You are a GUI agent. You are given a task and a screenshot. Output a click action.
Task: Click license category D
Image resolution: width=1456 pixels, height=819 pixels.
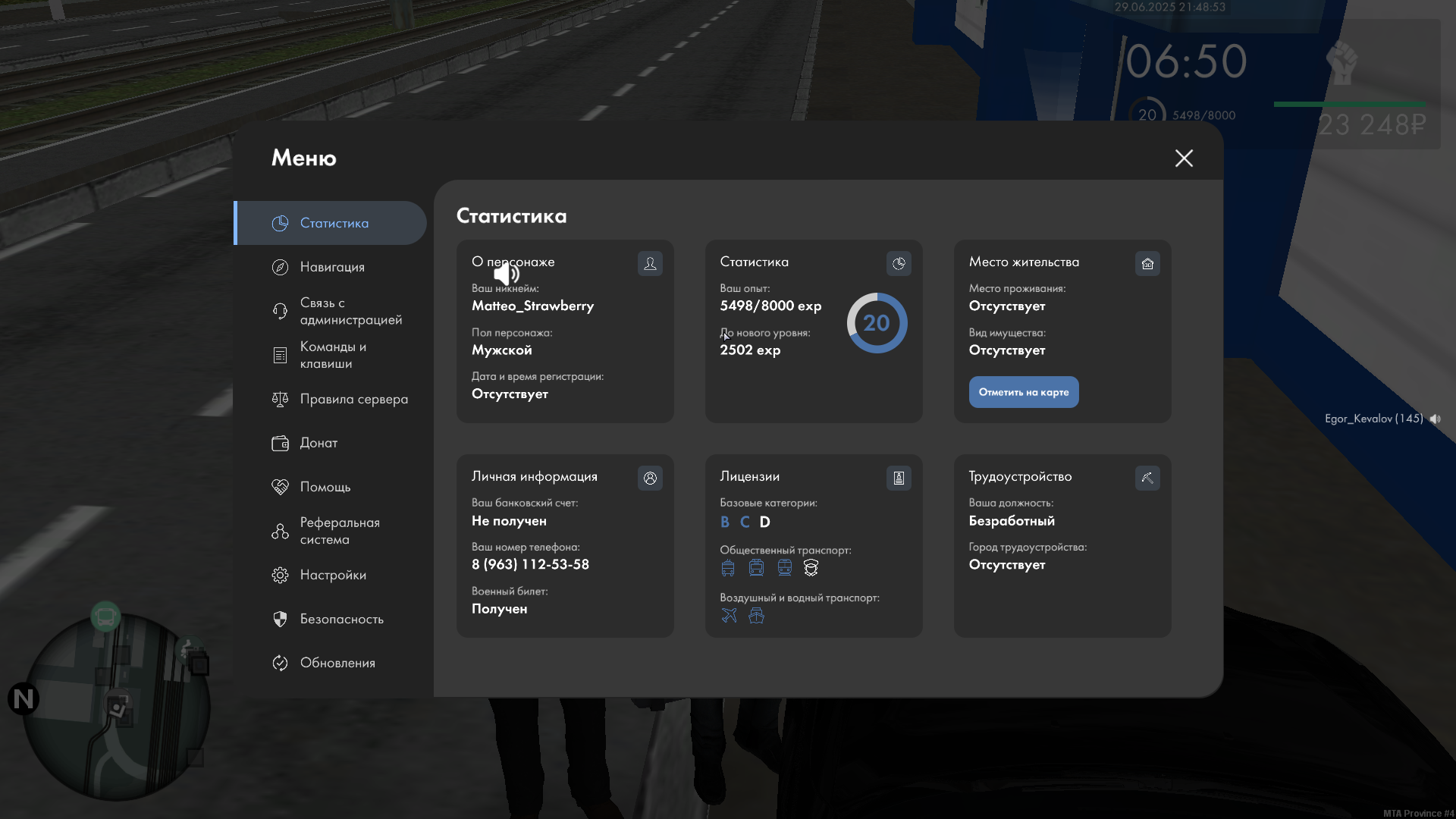[x=765, y=522]
